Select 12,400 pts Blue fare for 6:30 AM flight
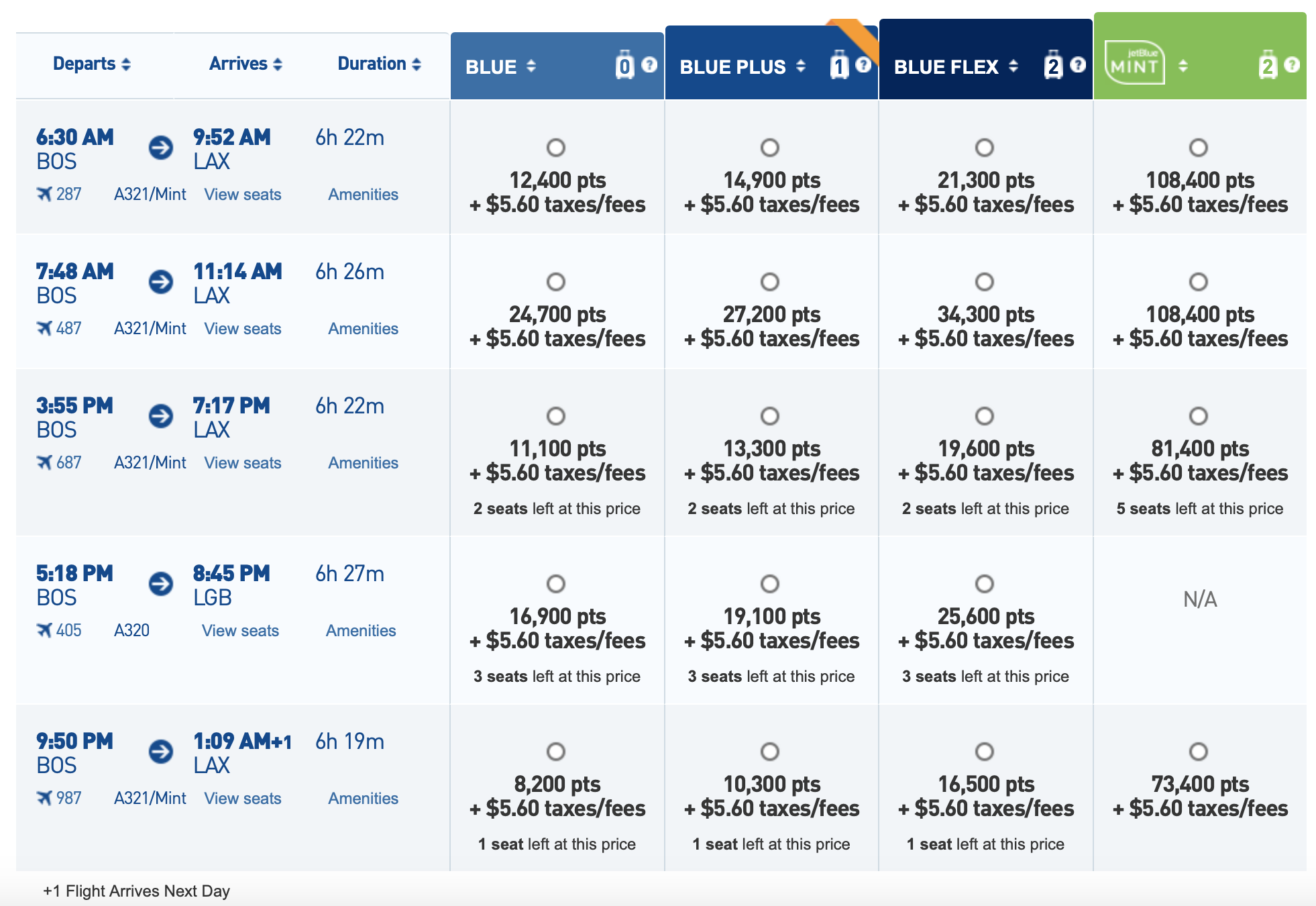Viewport: 1316px width, 906px height. pyautogui.click(x=555, y=148)
